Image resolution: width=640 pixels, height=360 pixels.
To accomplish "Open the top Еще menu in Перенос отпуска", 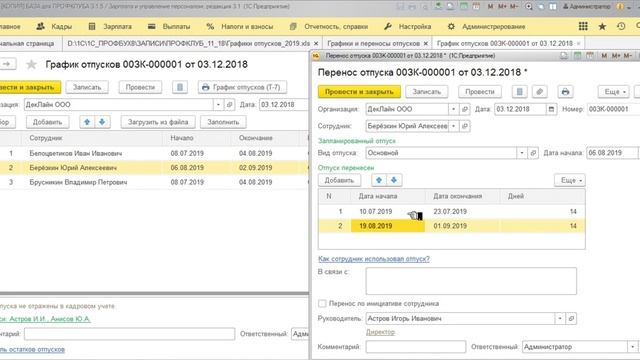I will 614,92.
